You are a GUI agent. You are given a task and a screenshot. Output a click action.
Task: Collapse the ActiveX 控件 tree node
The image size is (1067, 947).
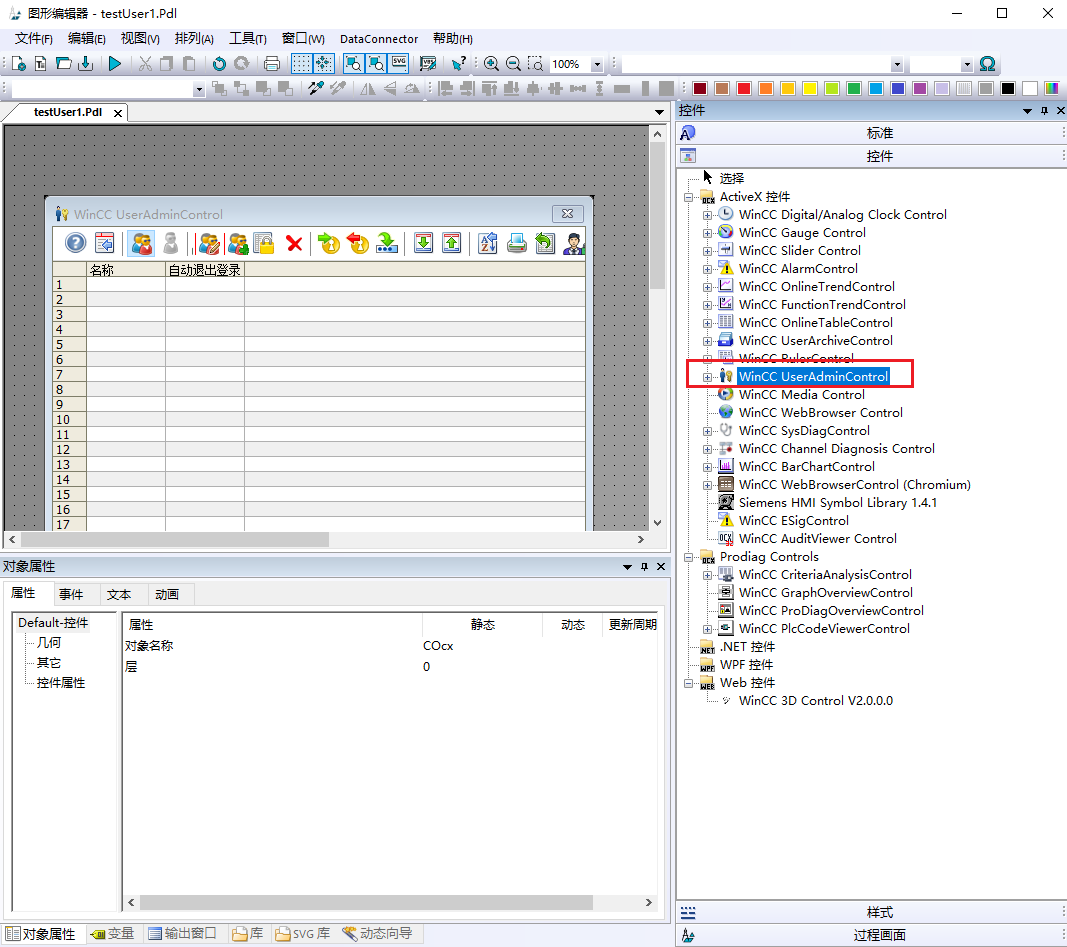(x=689, y=197)
